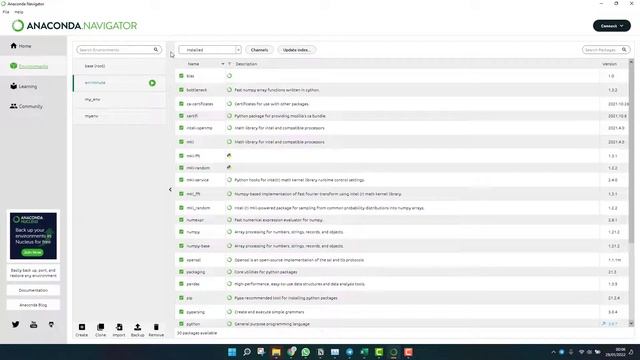Click the Anaconda Navigator taskbar icon

393,352
